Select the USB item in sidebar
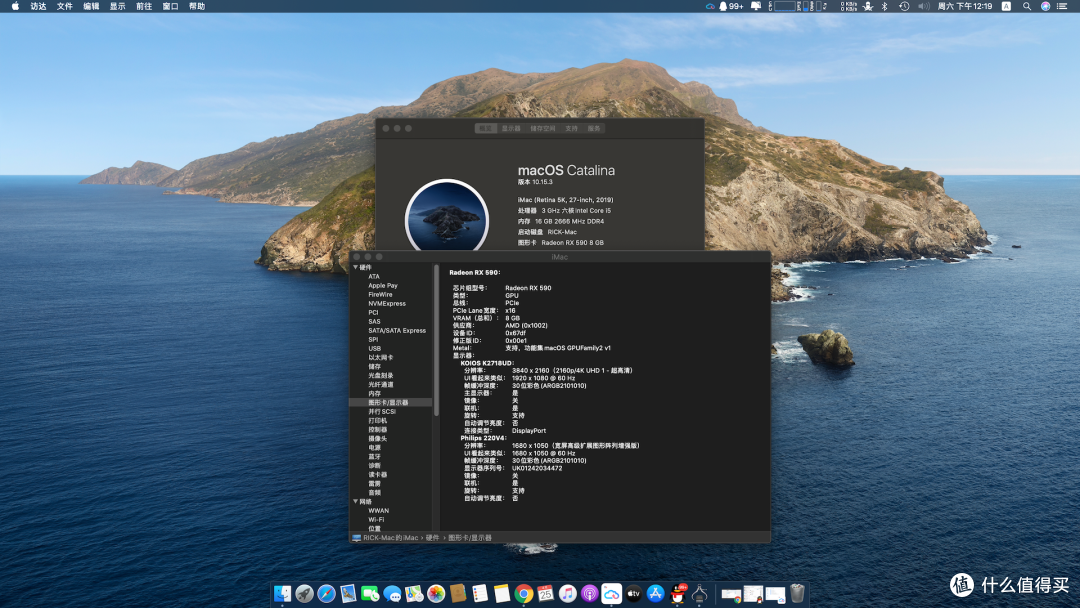Viewport: 1080px width, 608px height. [374, 348]
